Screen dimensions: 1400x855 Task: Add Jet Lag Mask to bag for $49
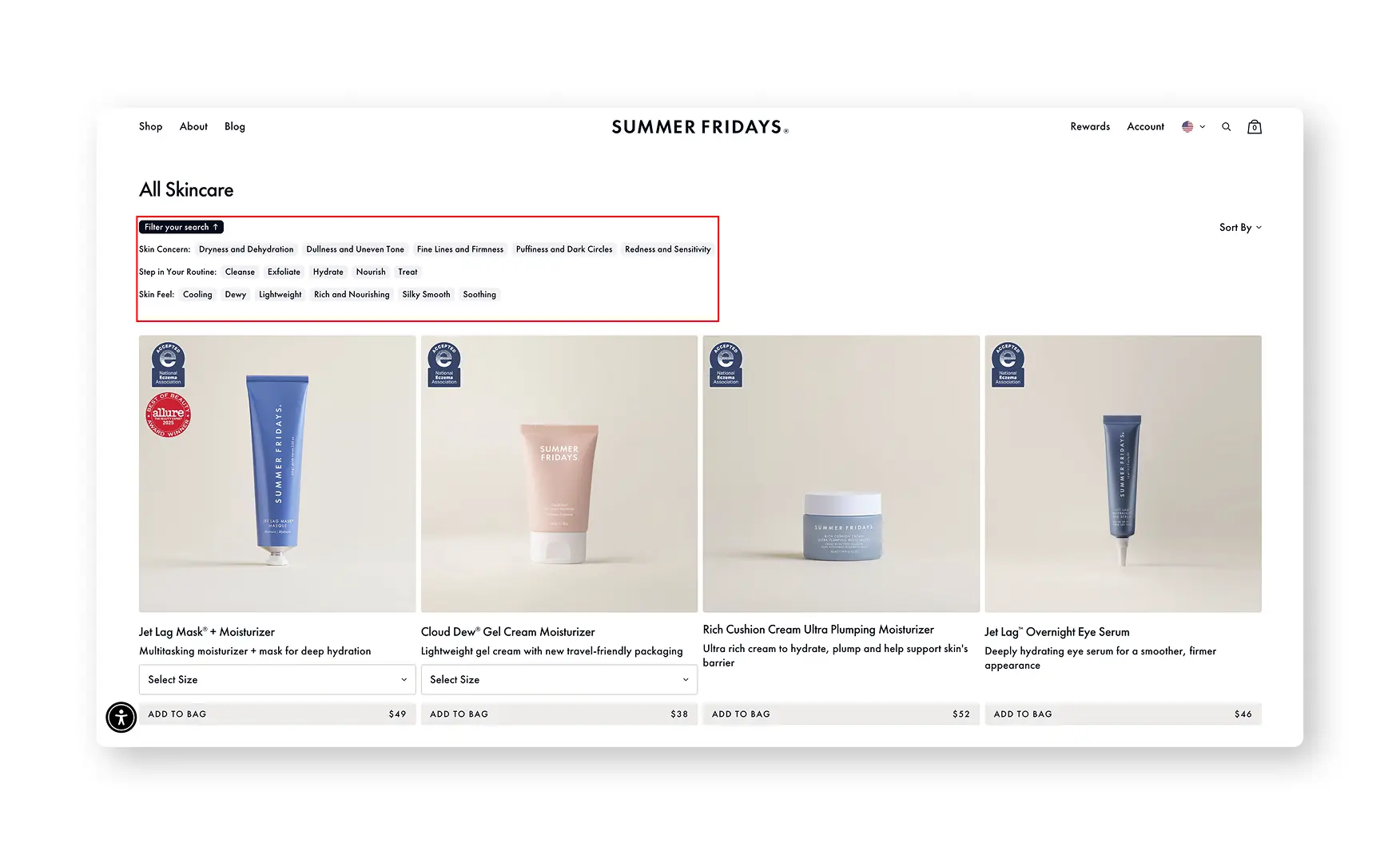277,714
